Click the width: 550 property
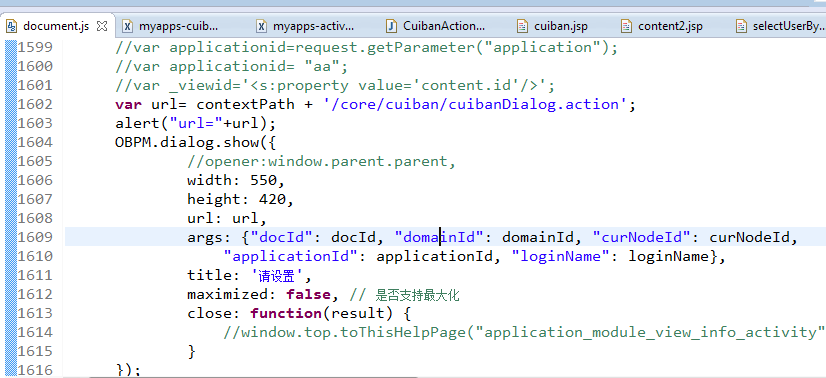 [236, 180]
